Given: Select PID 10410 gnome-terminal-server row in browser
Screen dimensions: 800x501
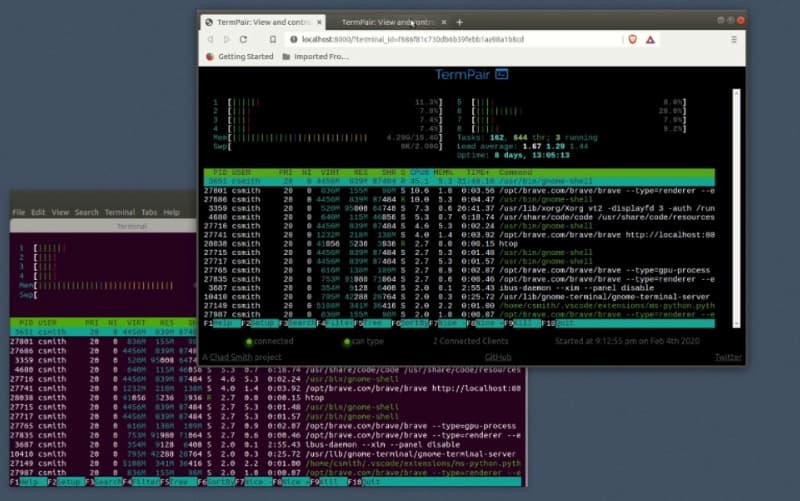Looking at the screenshot, I should [459, 297].
